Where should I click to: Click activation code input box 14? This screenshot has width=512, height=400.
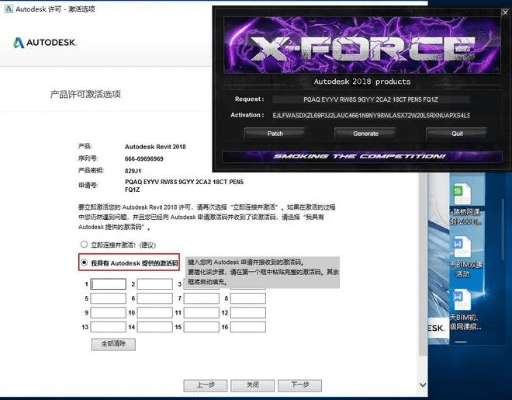point(155,327)
